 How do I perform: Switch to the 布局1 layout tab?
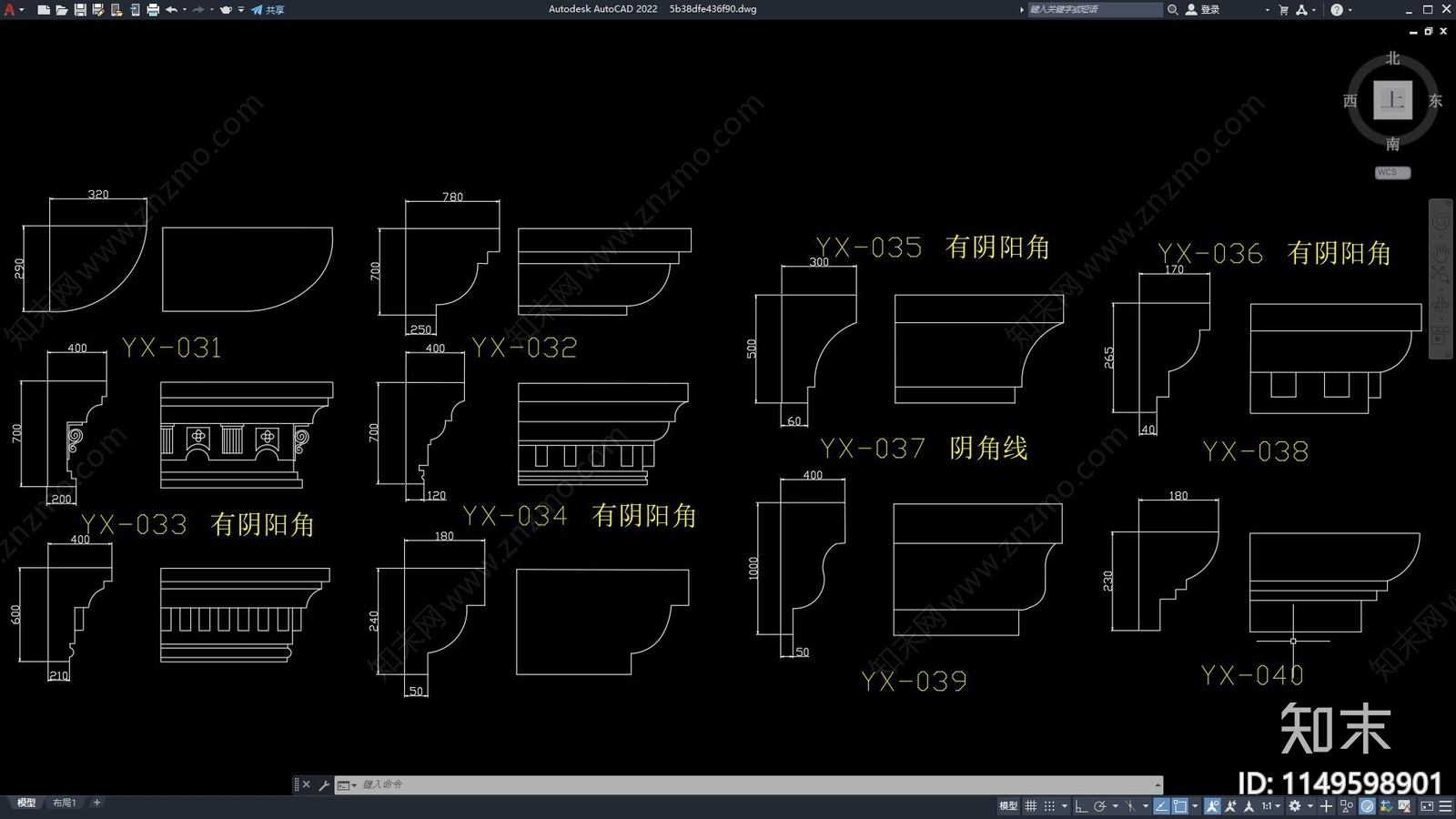[65, 803]
